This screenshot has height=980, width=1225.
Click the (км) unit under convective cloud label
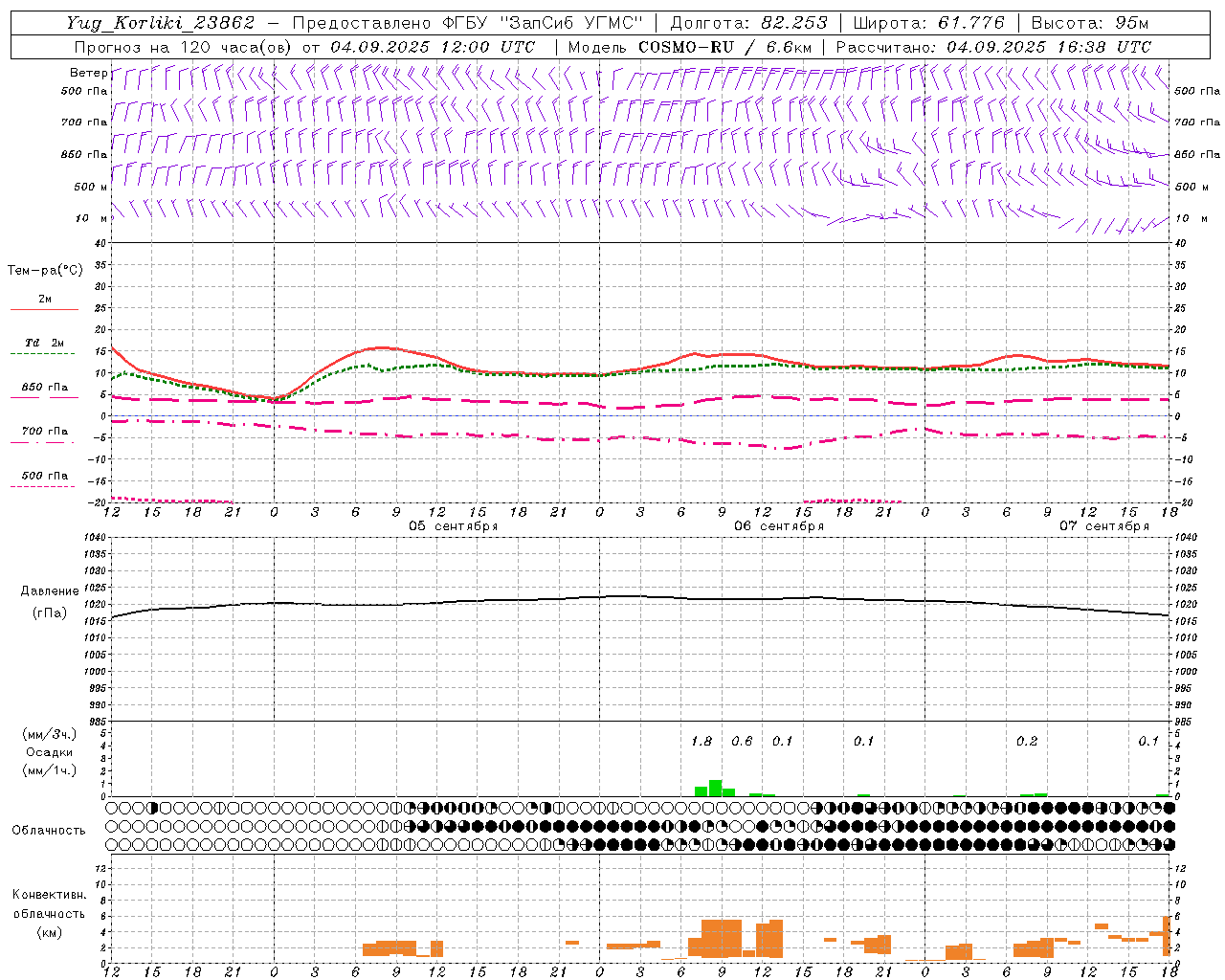pyautogui.click(x=49, y=932)
